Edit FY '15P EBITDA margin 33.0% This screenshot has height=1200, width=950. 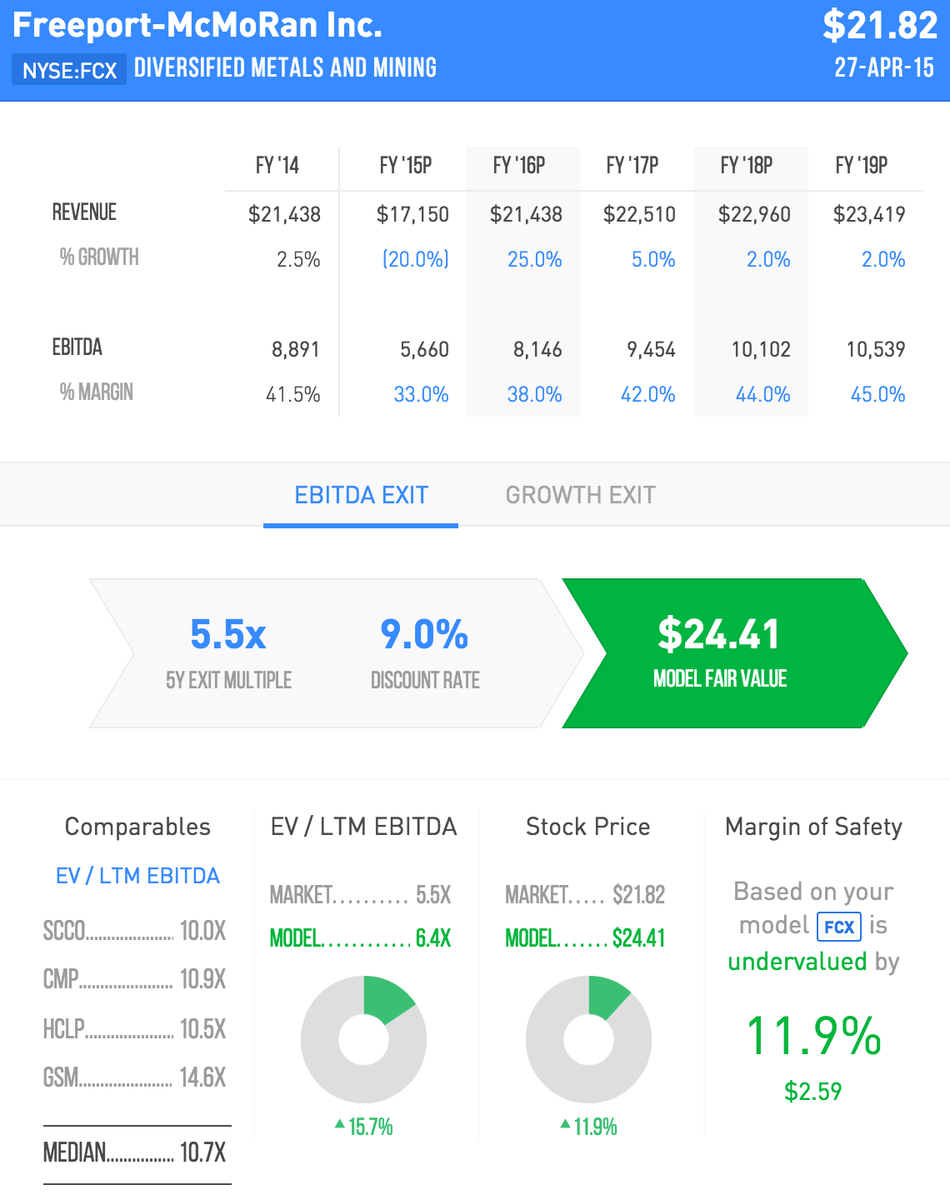coord(421,395)
